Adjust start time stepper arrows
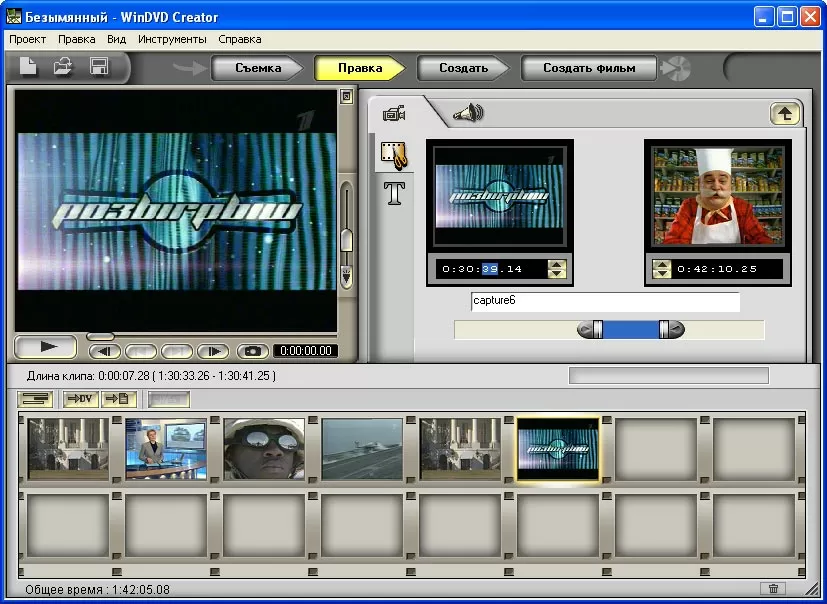The height and width of the screenshot is (604, 827). click(x=557, y=269)
